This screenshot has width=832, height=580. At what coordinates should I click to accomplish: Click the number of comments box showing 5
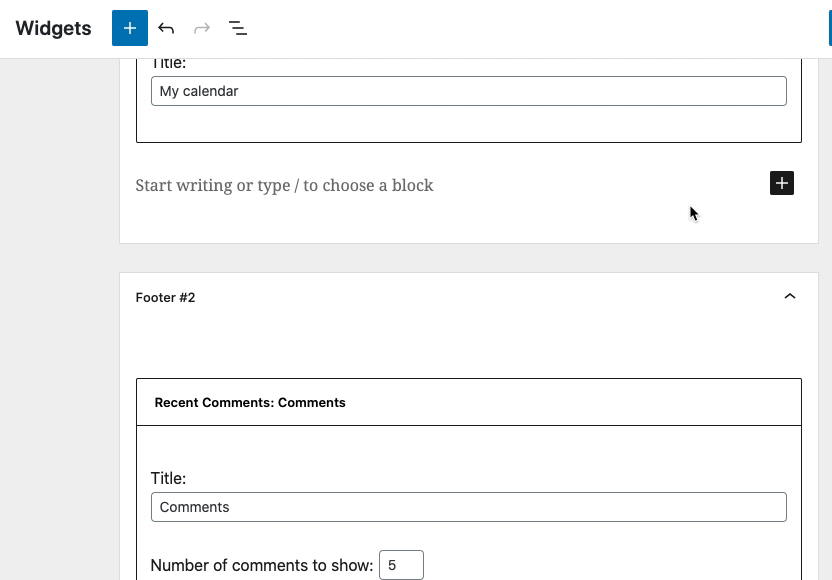point(400,565)
